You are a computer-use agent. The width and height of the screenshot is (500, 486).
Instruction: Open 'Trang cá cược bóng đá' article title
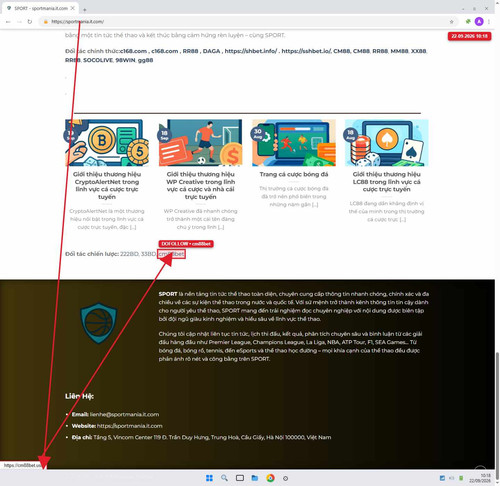coord(294,174)
